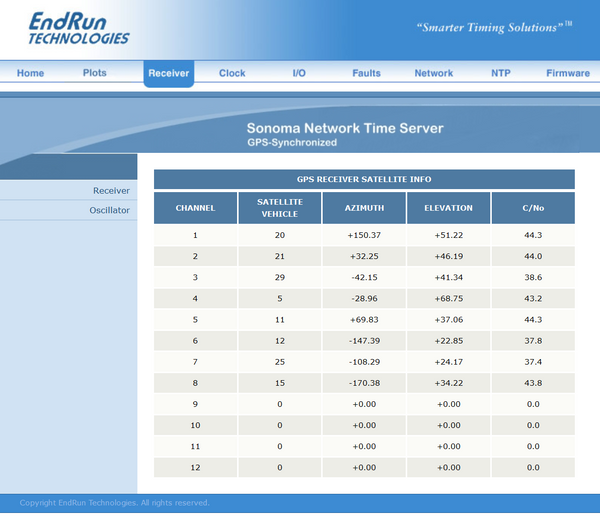Click channel 9 cell
This screenshot has width=600, height=522.
(x=195, y=404)
